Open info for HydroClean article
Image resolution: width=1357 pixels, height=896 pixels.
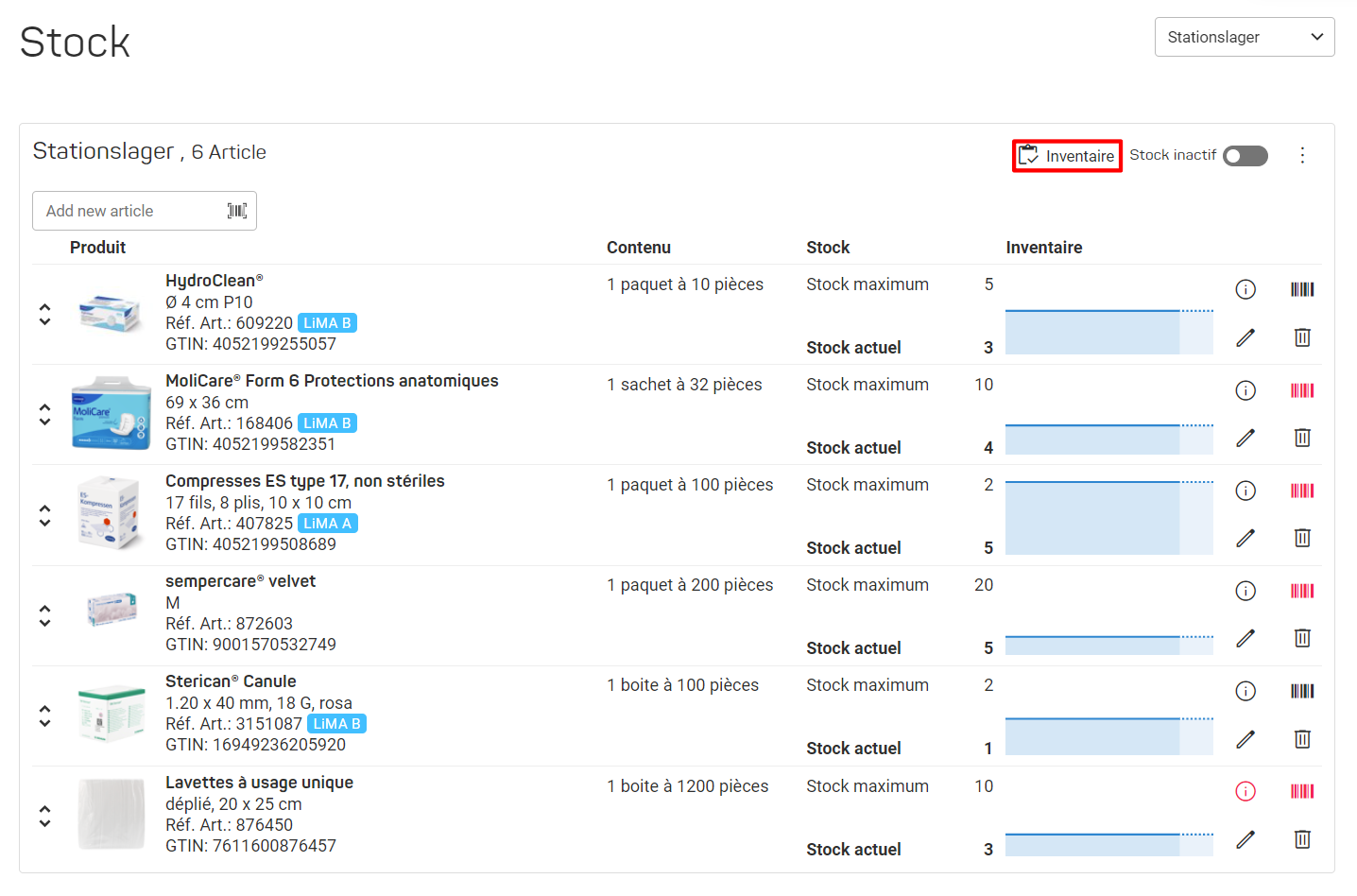[x=1245, y=289]
